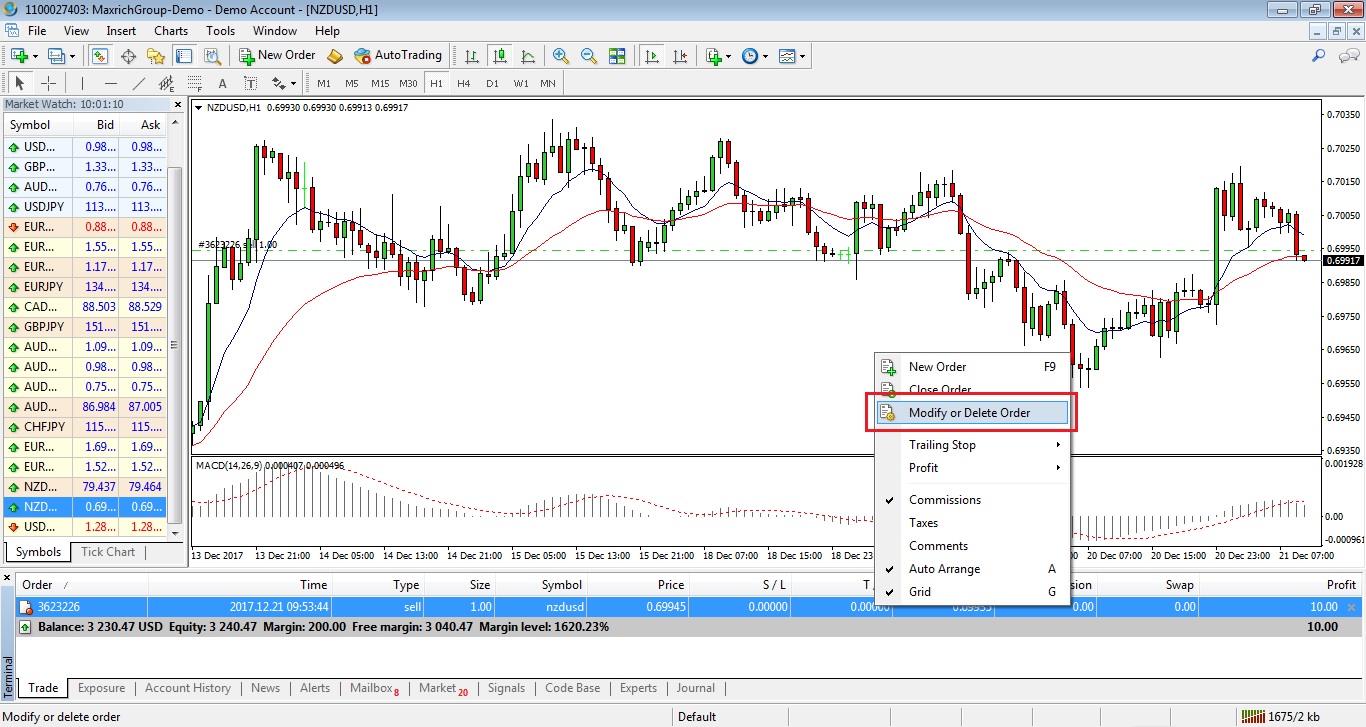Select the arrow cursor tool

click(x=20, y=83)
